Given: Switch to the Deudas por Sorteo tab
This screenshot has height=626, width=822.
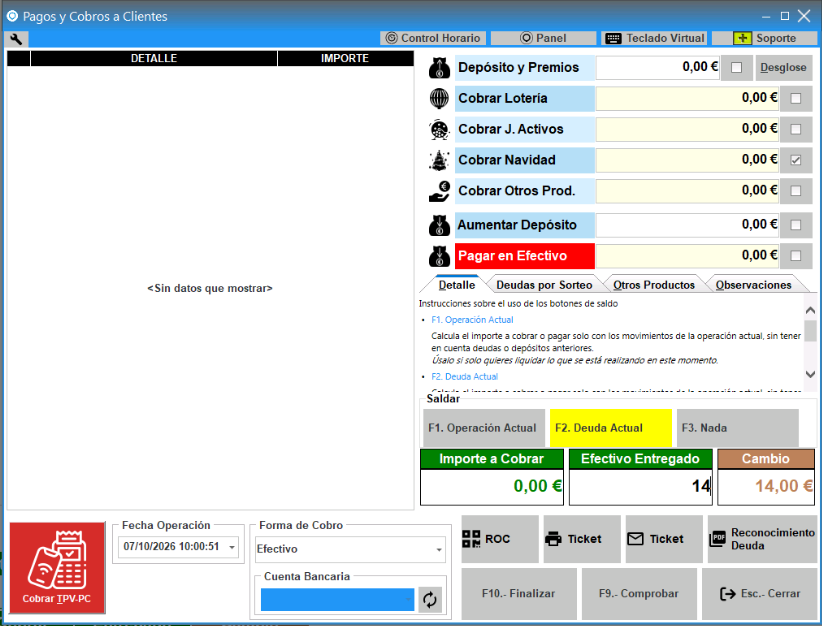Looking at the screenshot, I should tap(544, 285).
